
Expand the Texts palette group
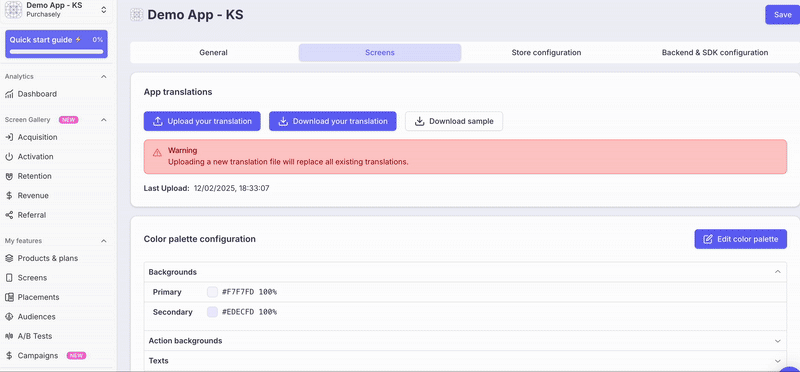pyautogui.click(x=778, y=361)
